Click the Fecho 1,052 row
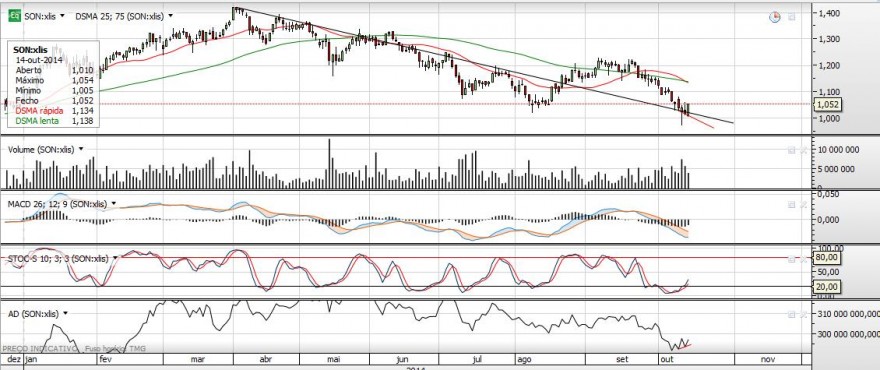Screen dimensions: 880x370 [54, 101]
